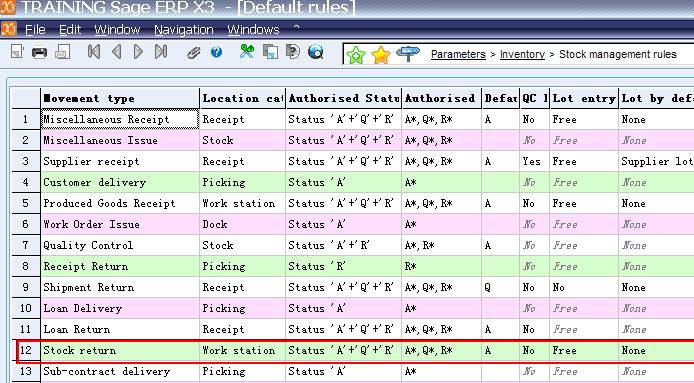Open help with blue question mark icon

click(216, 53)
